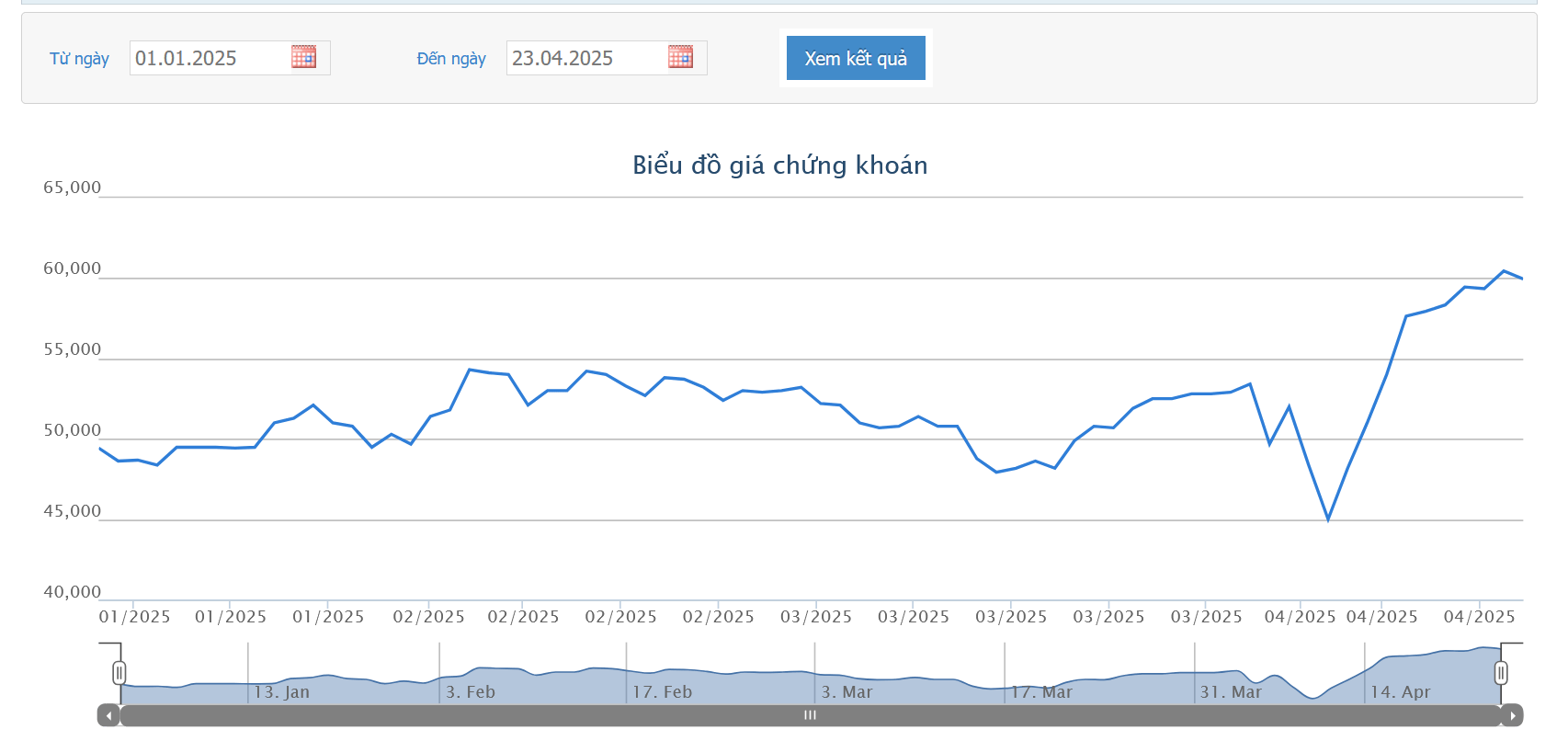Click the 13. Jan marker in the navigator
Image resolution: width=1568 pixels, height=741 pixels.
[x=282, y=692]
